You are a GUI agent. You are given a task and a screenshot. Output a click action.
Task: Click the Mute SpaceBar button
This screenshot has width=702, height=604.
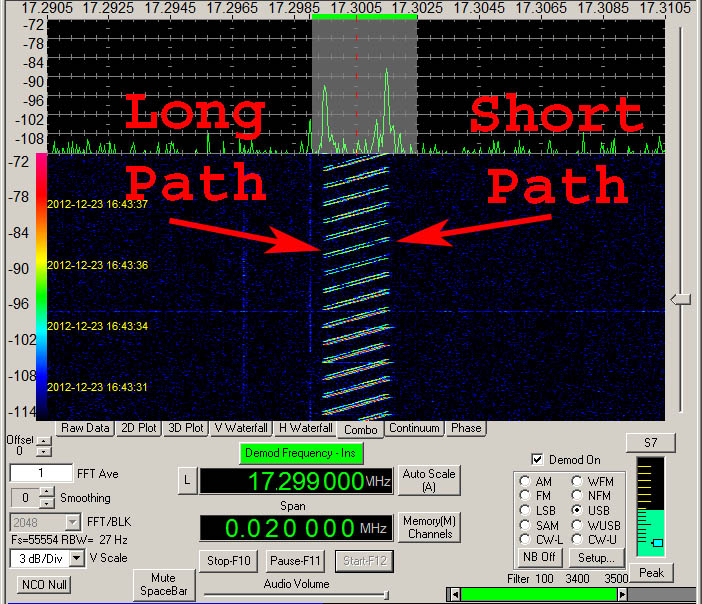[163, 584]
